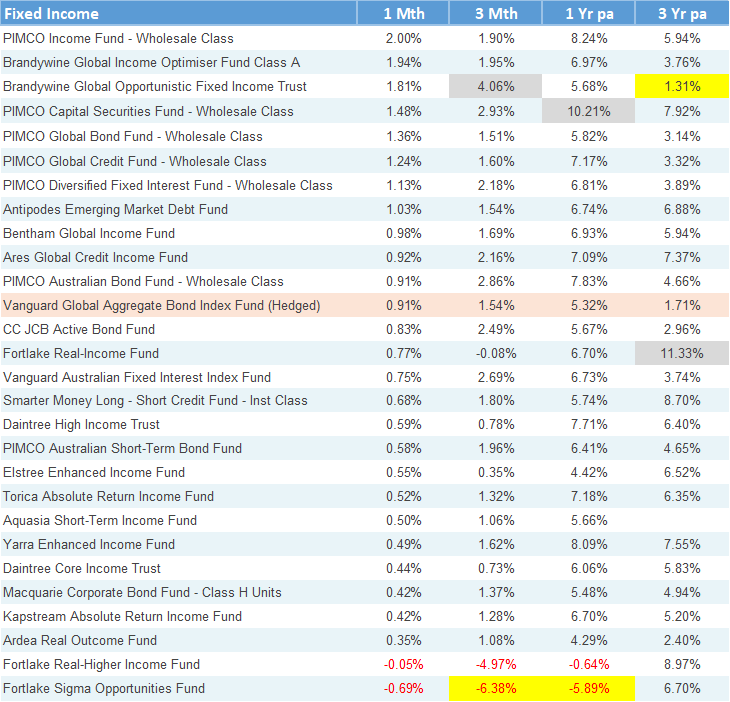Click PIMCO Australian Bond Fund - Wholesale Class
The height and width of the screenshot is (702, 730).
(x=143, y=282)
